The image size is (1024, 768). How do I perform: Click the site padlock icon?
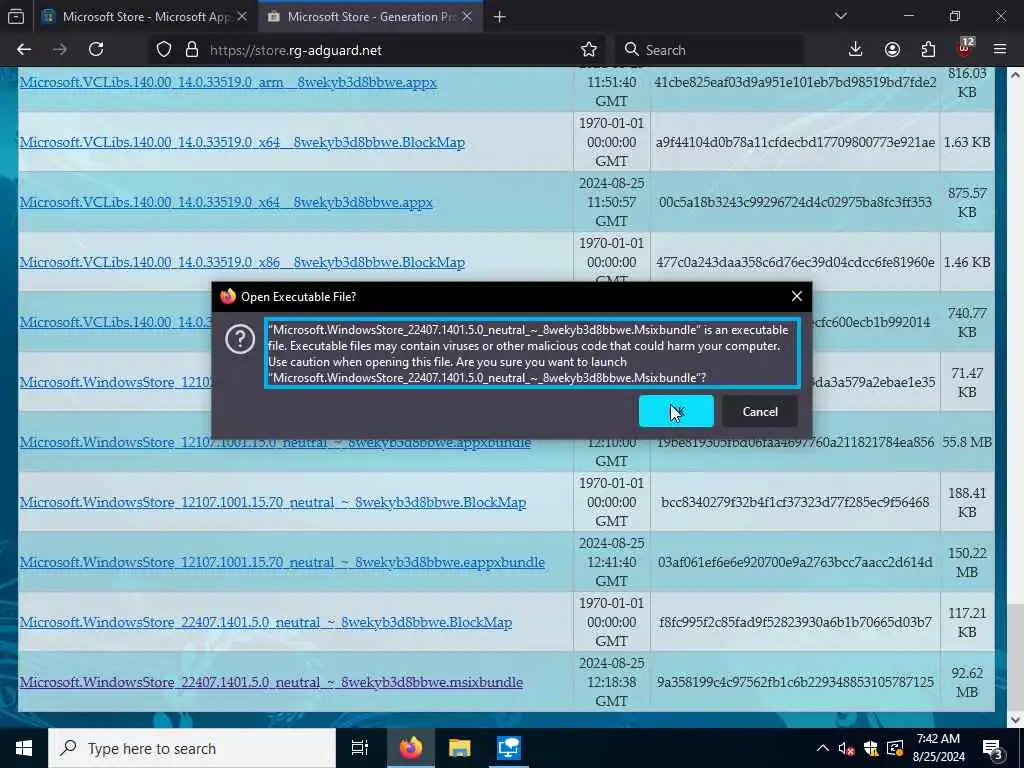point(191,50)
